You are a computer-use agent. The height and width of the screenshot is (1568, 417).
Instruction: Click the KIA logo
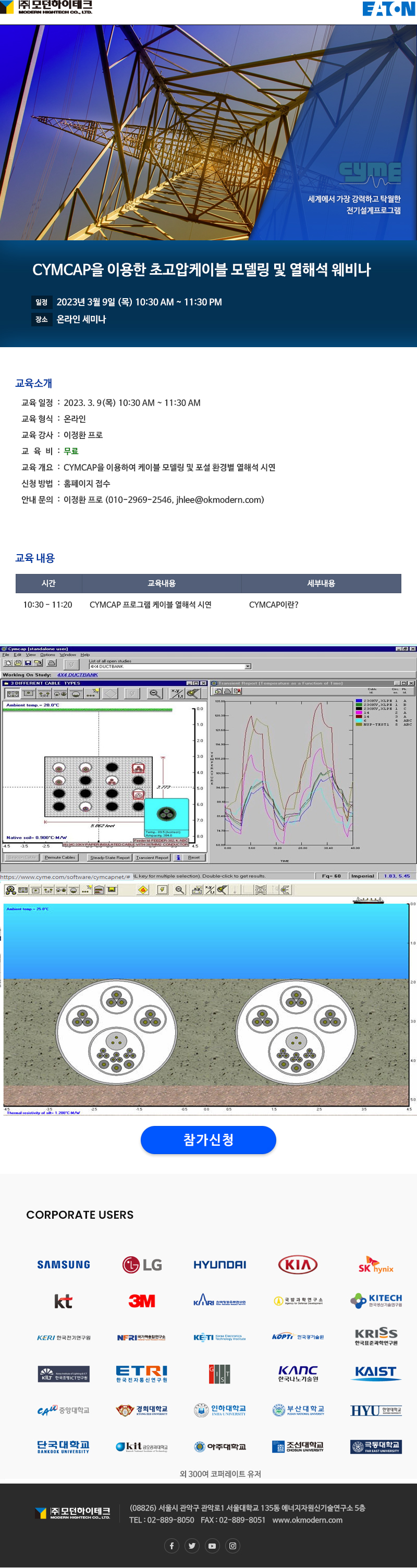click(298, 1264)
